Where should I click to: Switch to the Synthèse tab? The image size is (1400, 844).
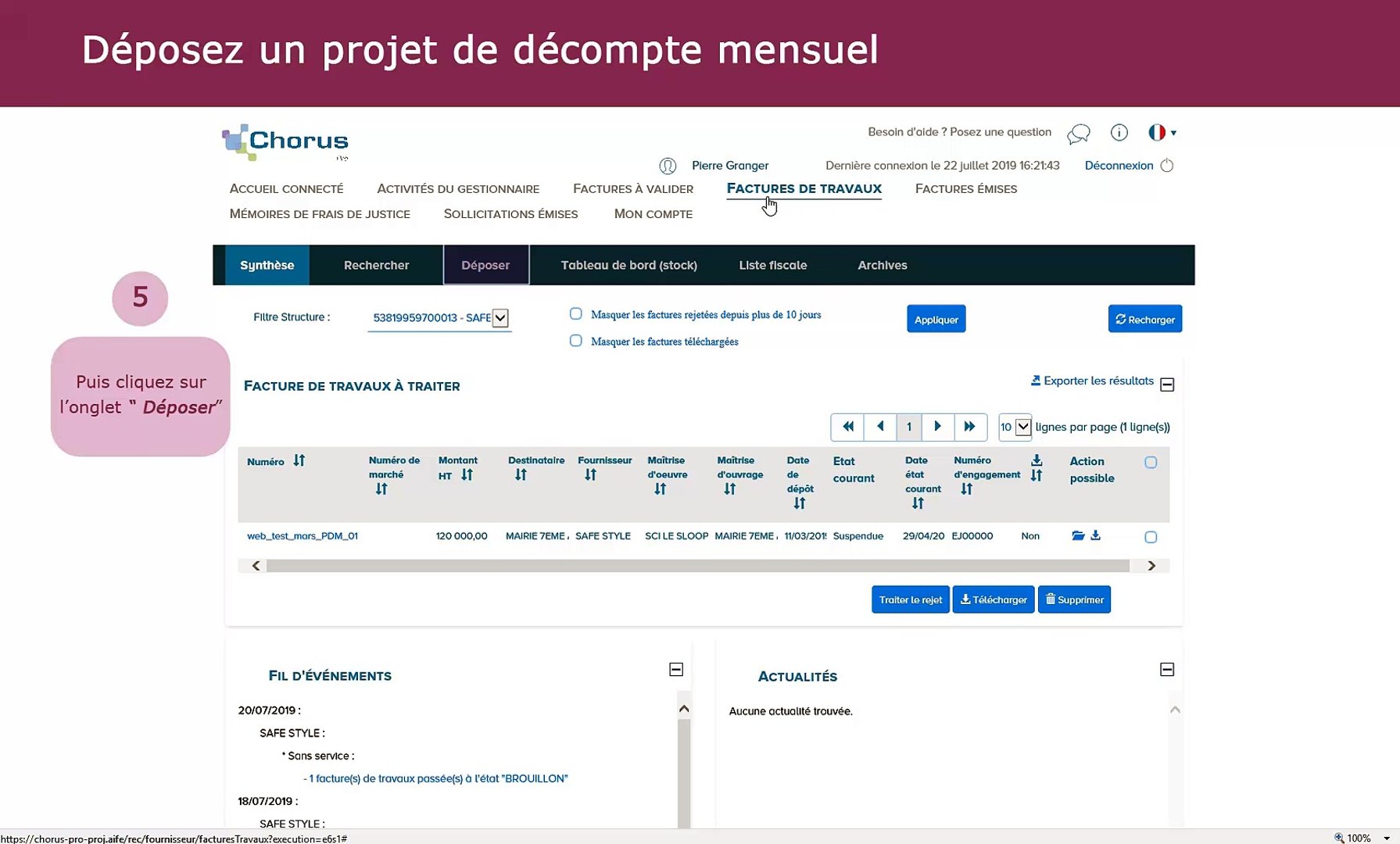point(267,265)
